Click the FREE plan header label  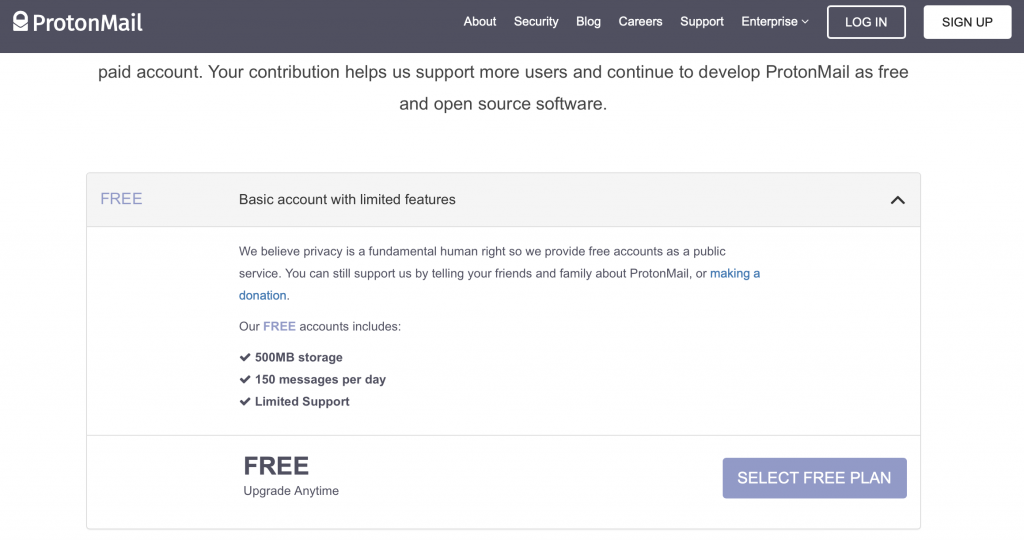click(121, 199)
